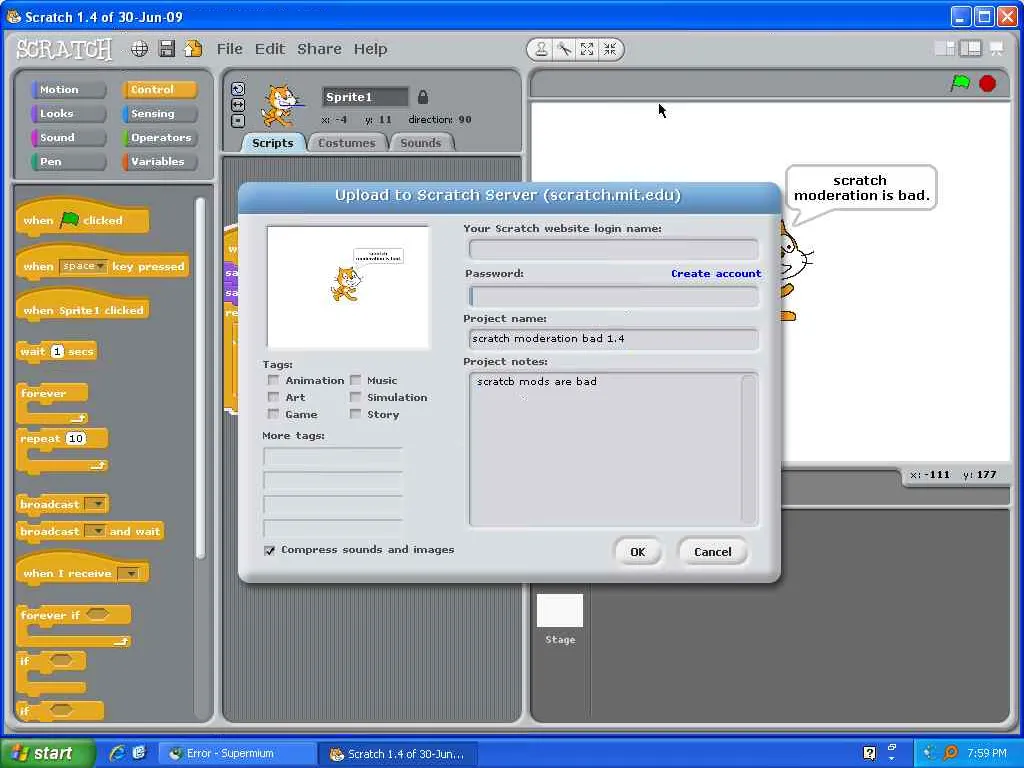Select the Motion block category
Image resolution: width=1024 pixels, height=768 pixels.
tap(68, 89)
